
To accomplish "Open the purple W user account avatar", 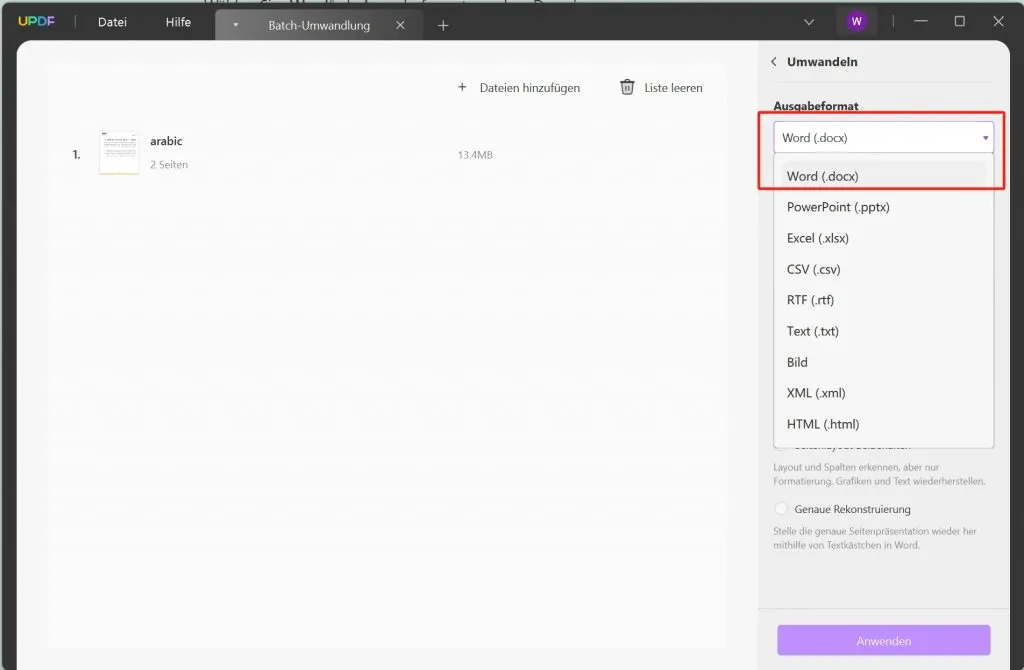I will pyautogui.click(x=856, y=22).
